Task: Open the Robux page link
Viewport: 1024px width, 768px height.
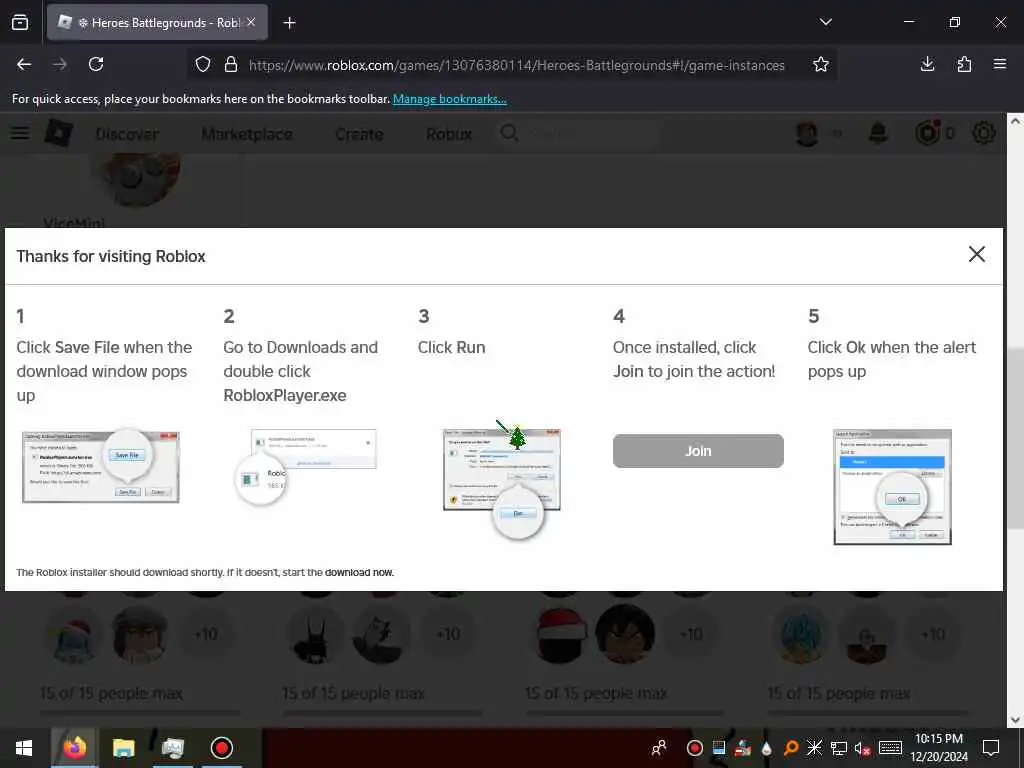Action: pos(449,134)
